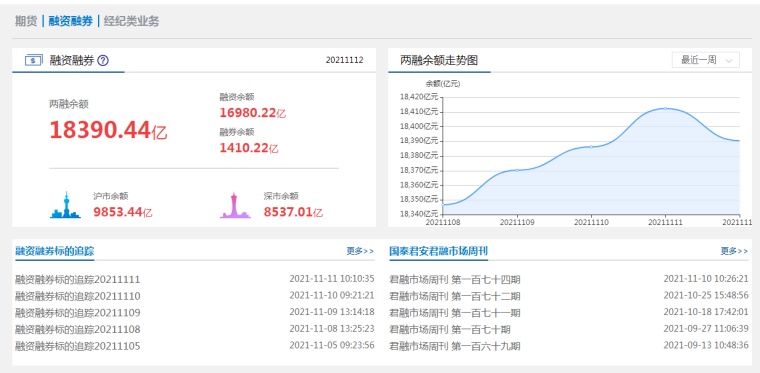The image size is (760, 373).
Task: Switch to 经纪类业务 tab
Action: point(131,21)
